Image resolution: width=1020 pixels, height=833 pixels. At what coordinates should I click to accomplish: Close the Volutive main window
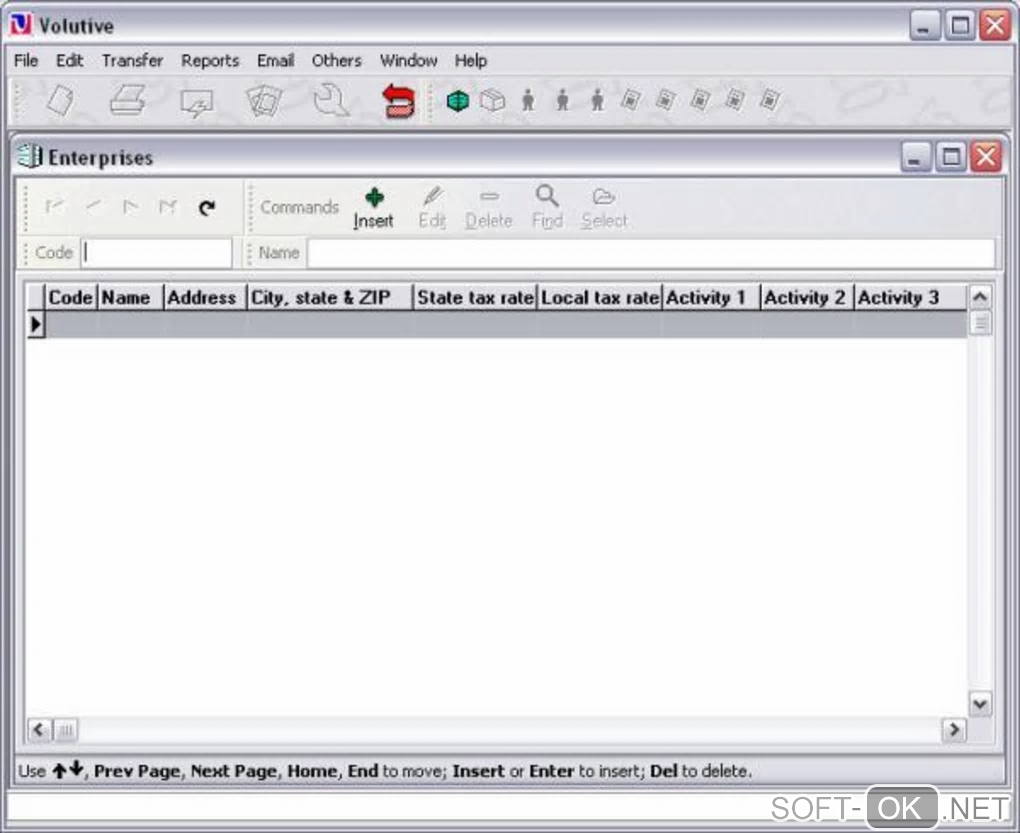(995, 25)
